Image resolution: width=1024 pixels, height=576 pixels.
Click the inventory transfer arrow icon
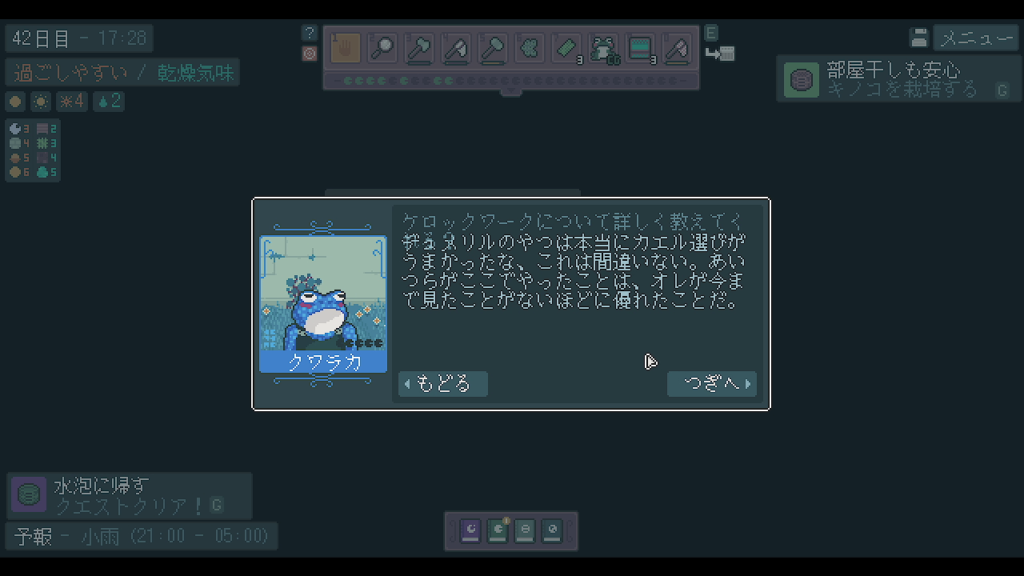720,54
